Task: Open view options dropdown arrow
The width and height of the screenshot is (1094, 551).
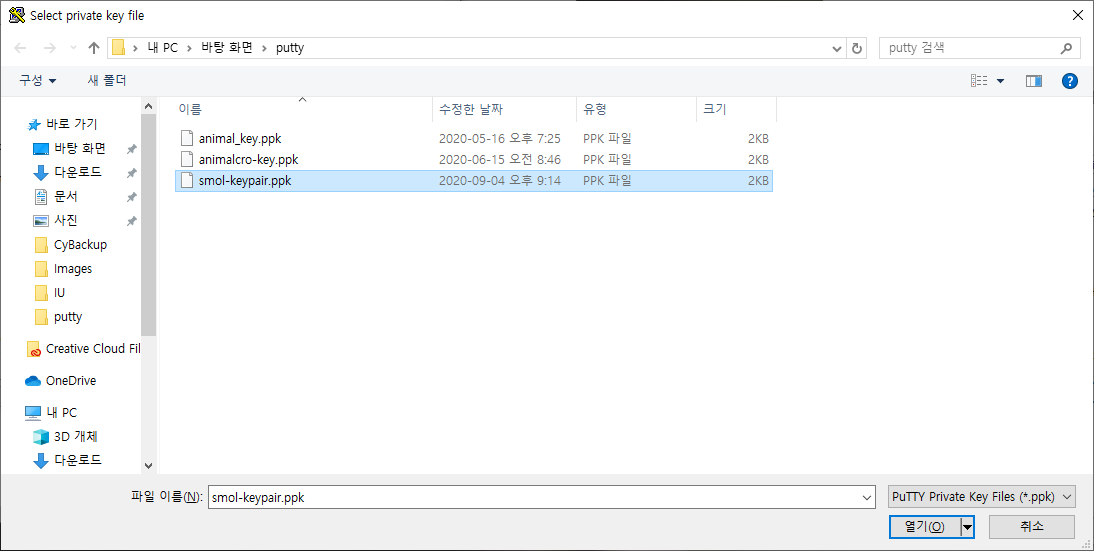Action: click(1000, 81)
